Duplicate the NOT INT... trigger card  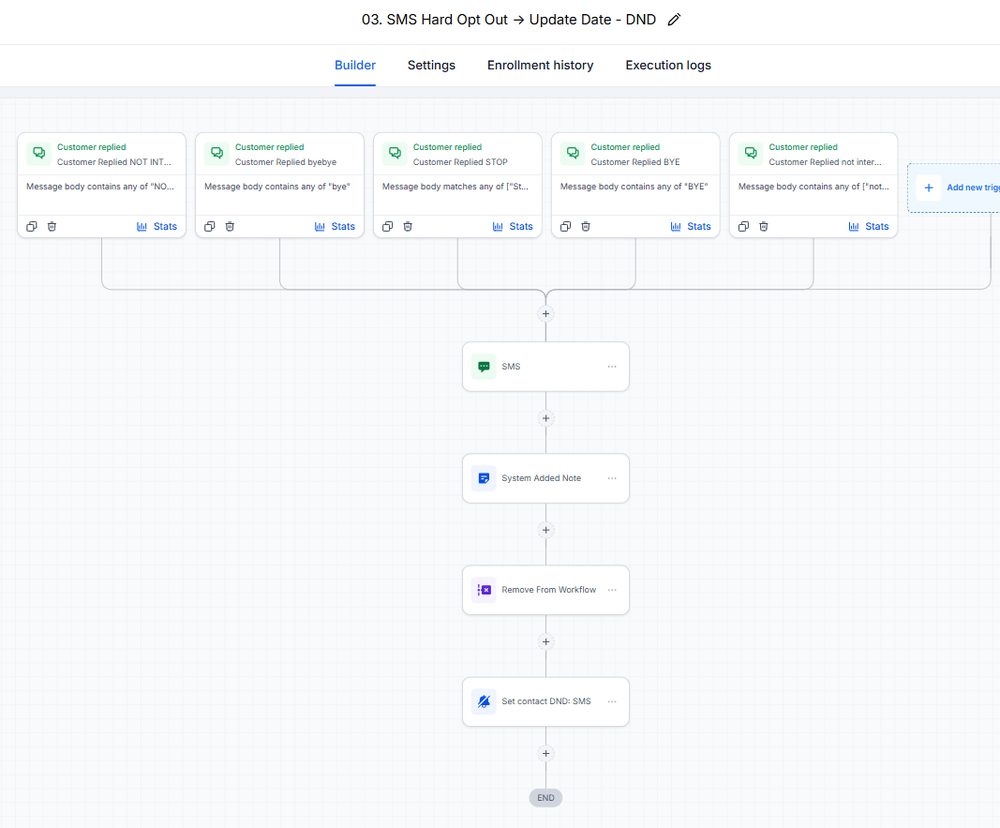(x=32, y=226)
